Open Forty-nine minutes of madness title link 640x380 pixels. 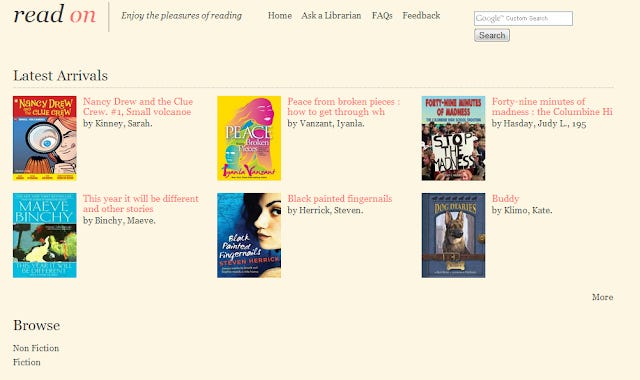[x=552, y=107]
